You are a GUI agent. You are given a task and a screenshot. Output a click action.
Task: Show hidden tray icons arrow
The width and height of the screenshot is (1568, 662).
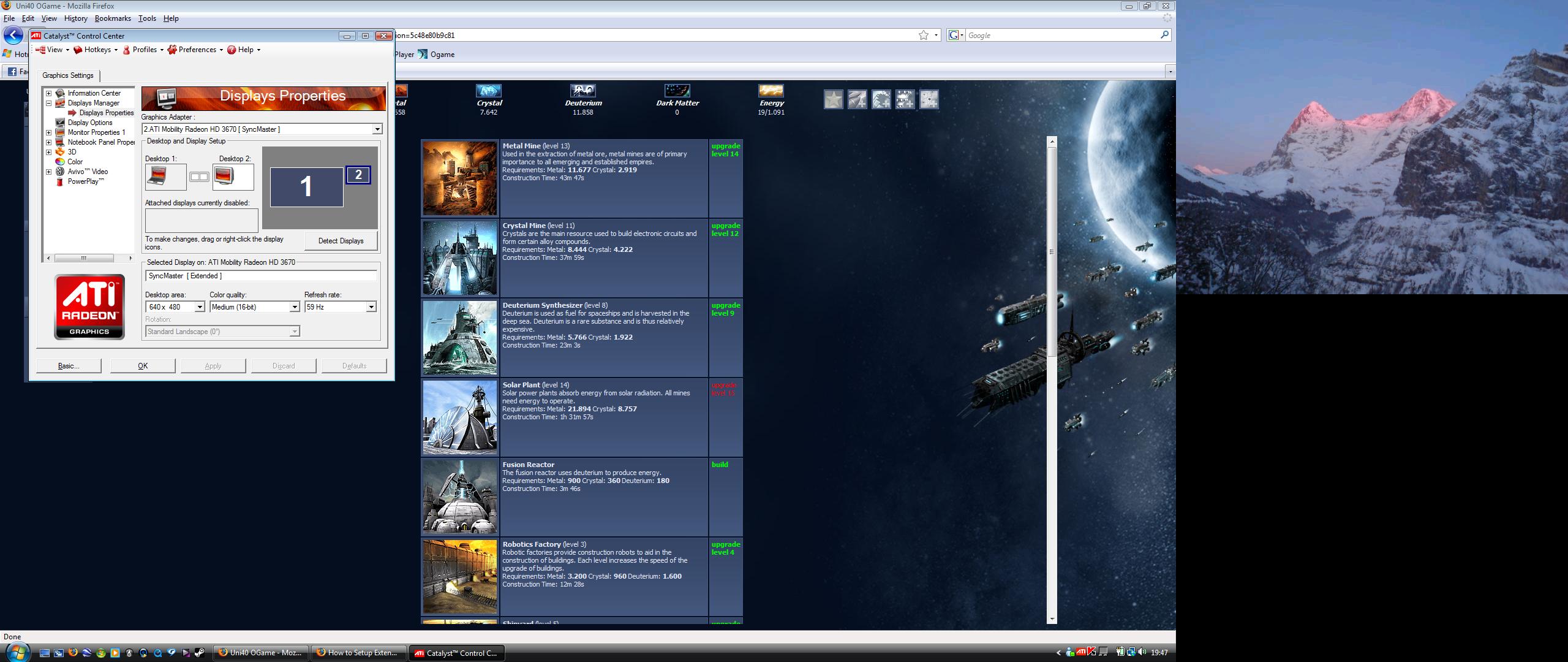click(x=1059, y=653)
